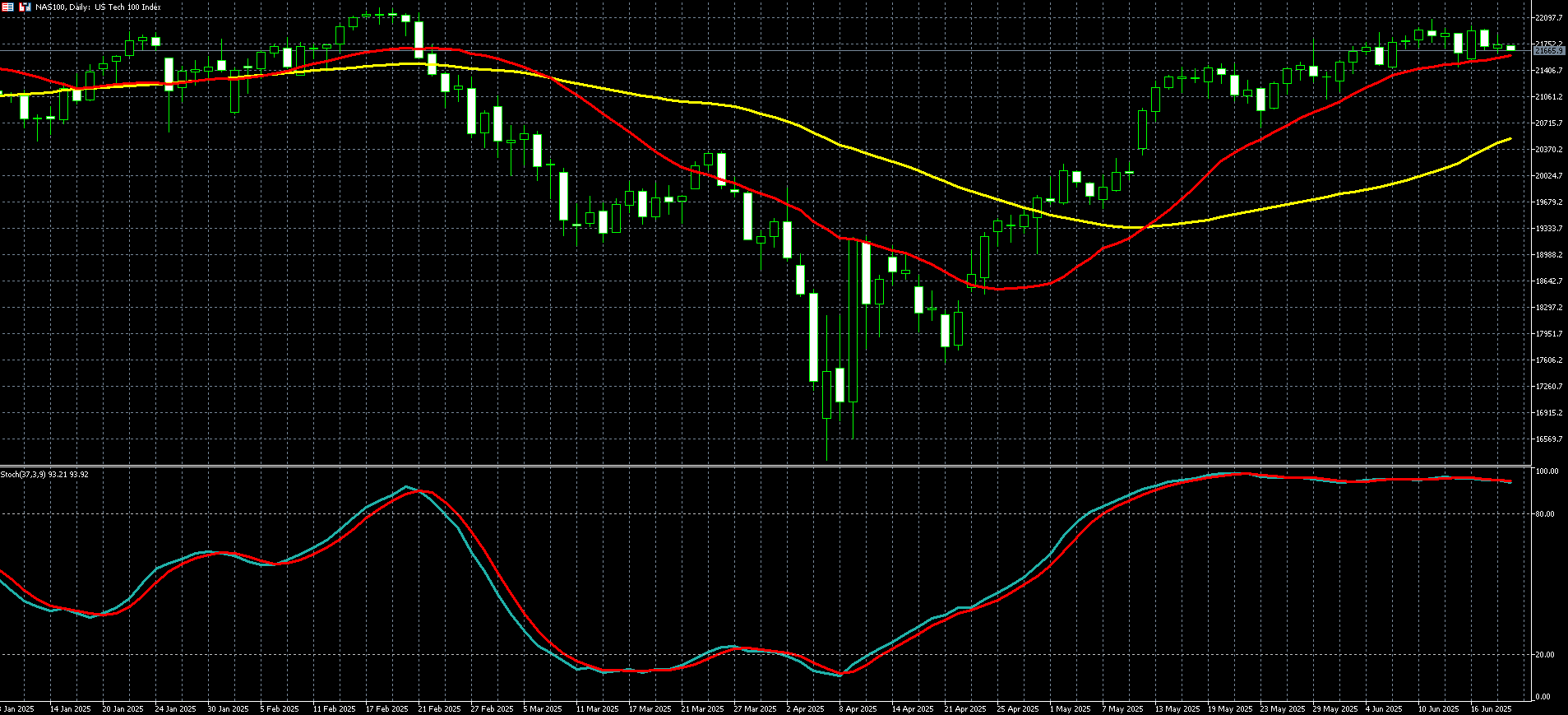Click the '27 Mar 2025' date label

tap(755, 708)
